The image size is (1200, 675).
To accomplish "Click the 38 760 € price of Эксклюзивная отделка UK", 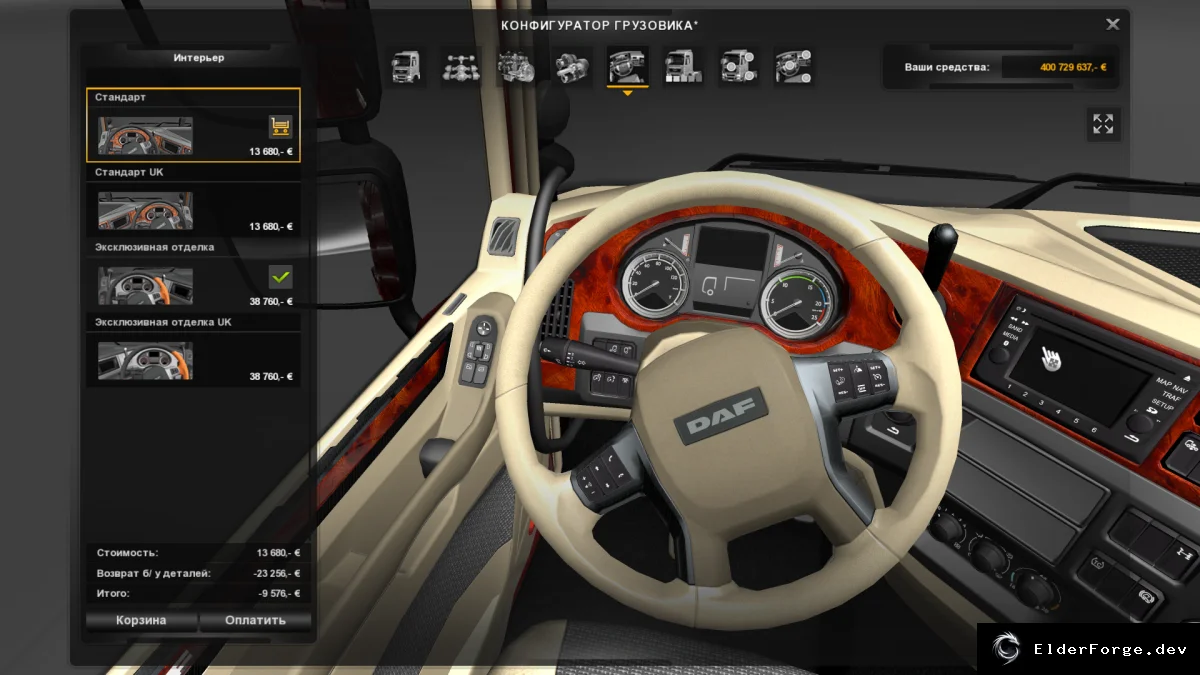I will [x=271, y=377].
